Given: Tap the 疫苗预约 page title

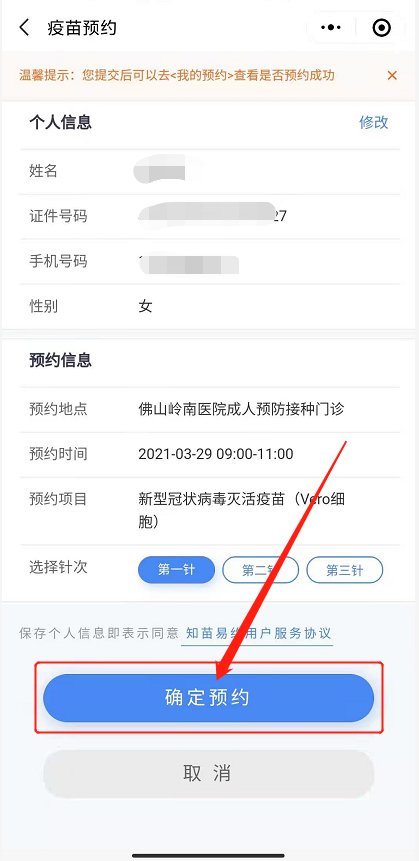Looking at the screenshot, I should (x=82, y=27).
